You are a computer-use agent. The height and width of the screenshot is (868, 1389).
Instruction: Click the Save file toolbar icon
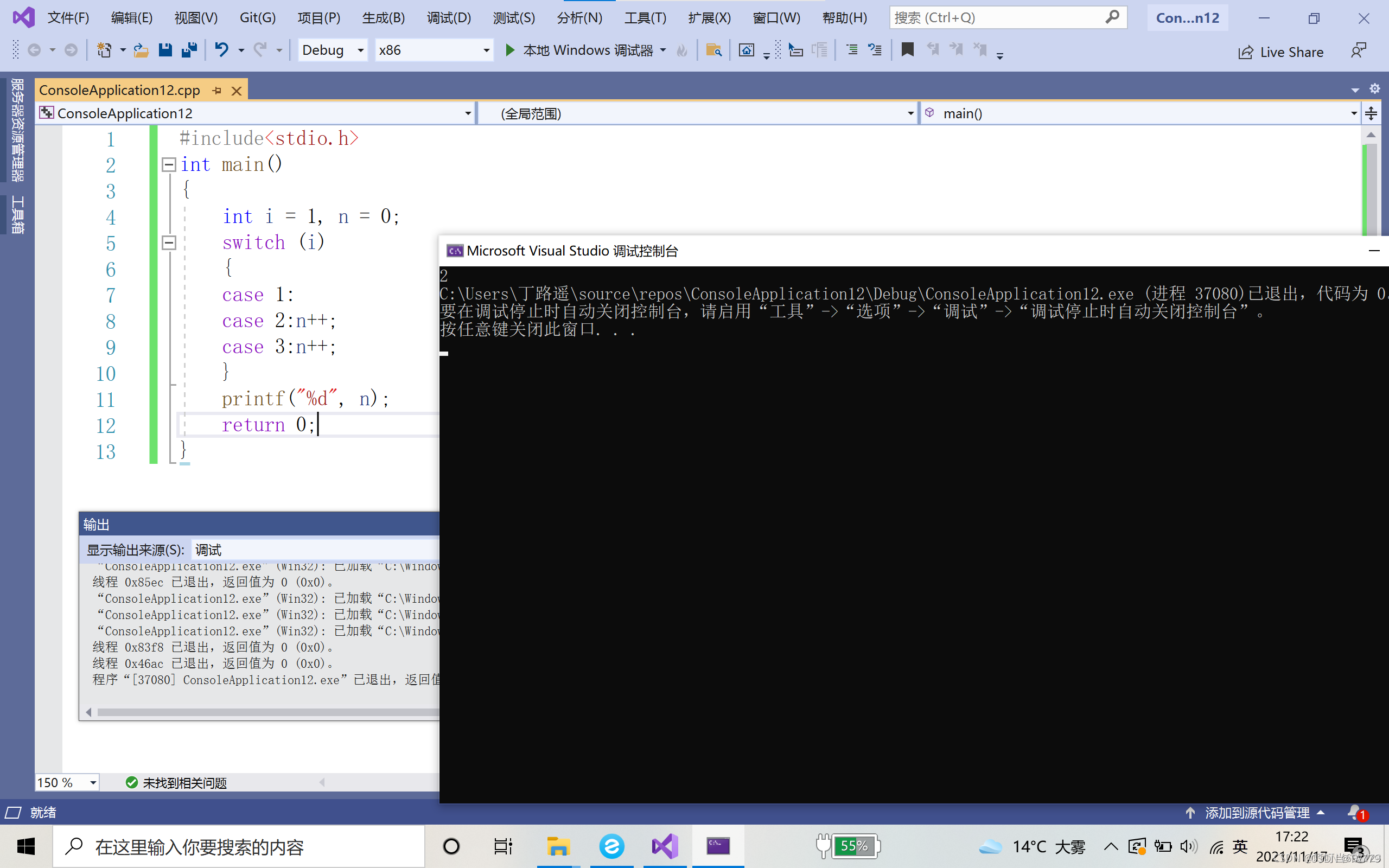pyautogui.click(x=165, y=50)
